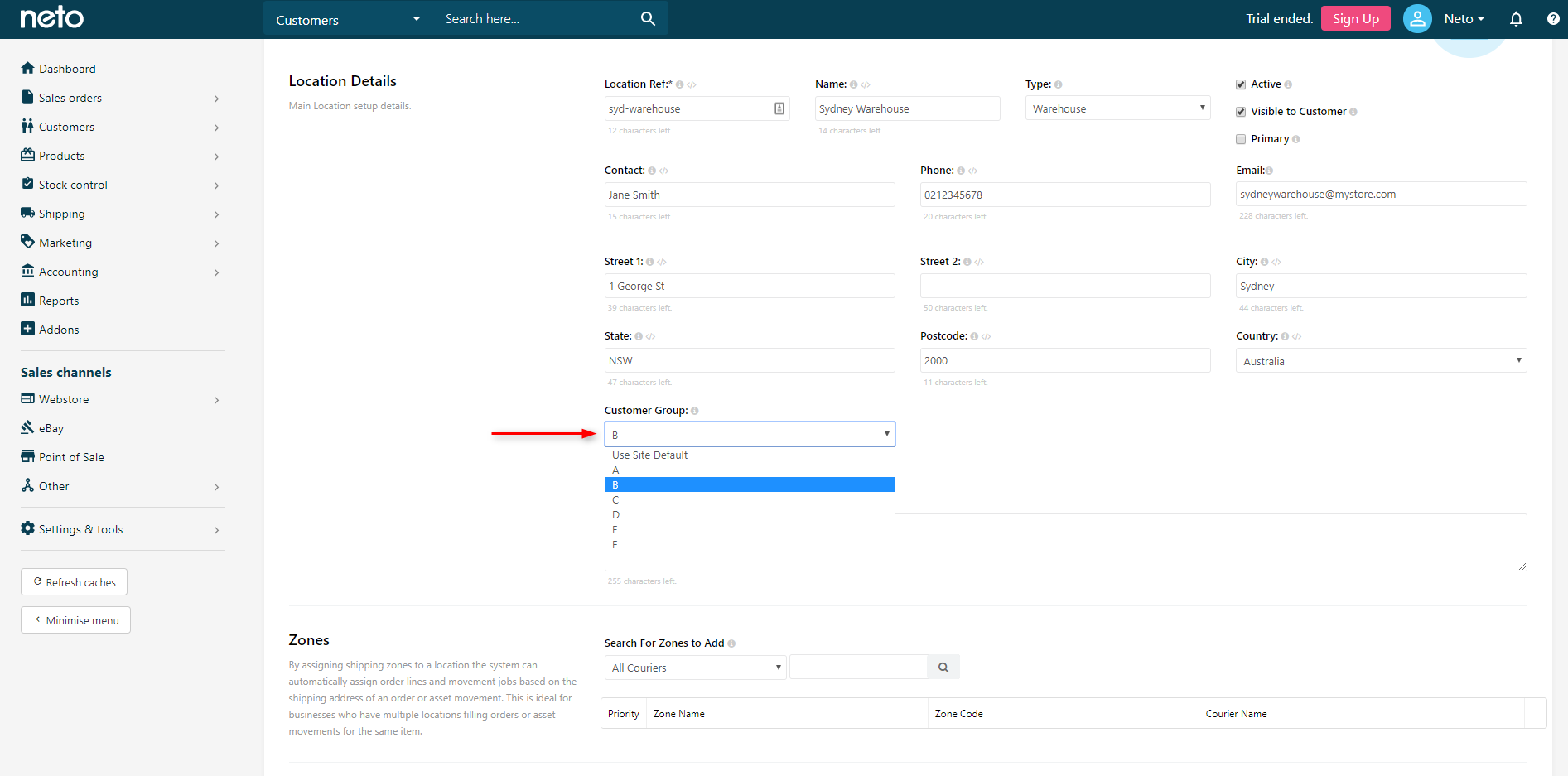Viewport: 1568px width, 776px height.
Task: Click the Minimise menu button
Action: point(75,619)
